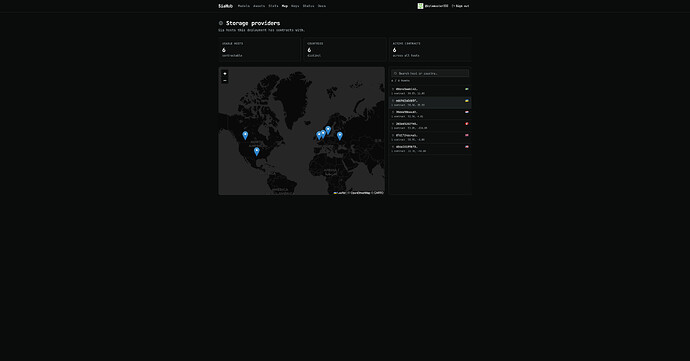Select the Map nav item
The width and height of the screenshot is (690, 361).
[x=285, y=6]
